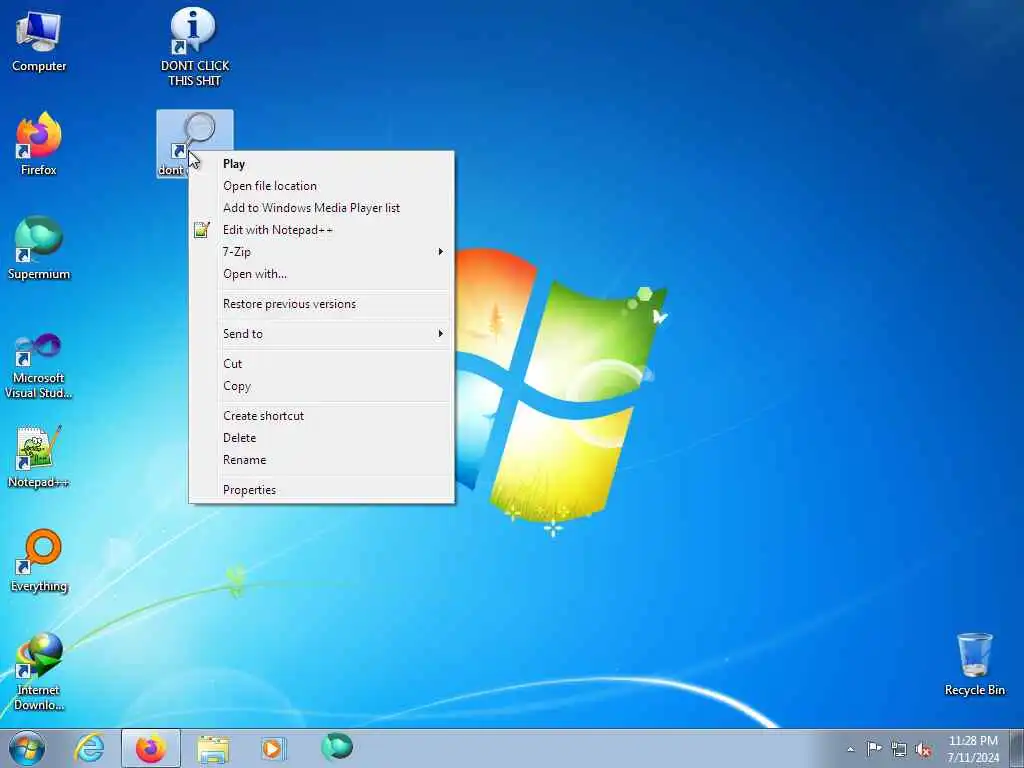Open the clock showing 11:28 PM

pos(973,748)
